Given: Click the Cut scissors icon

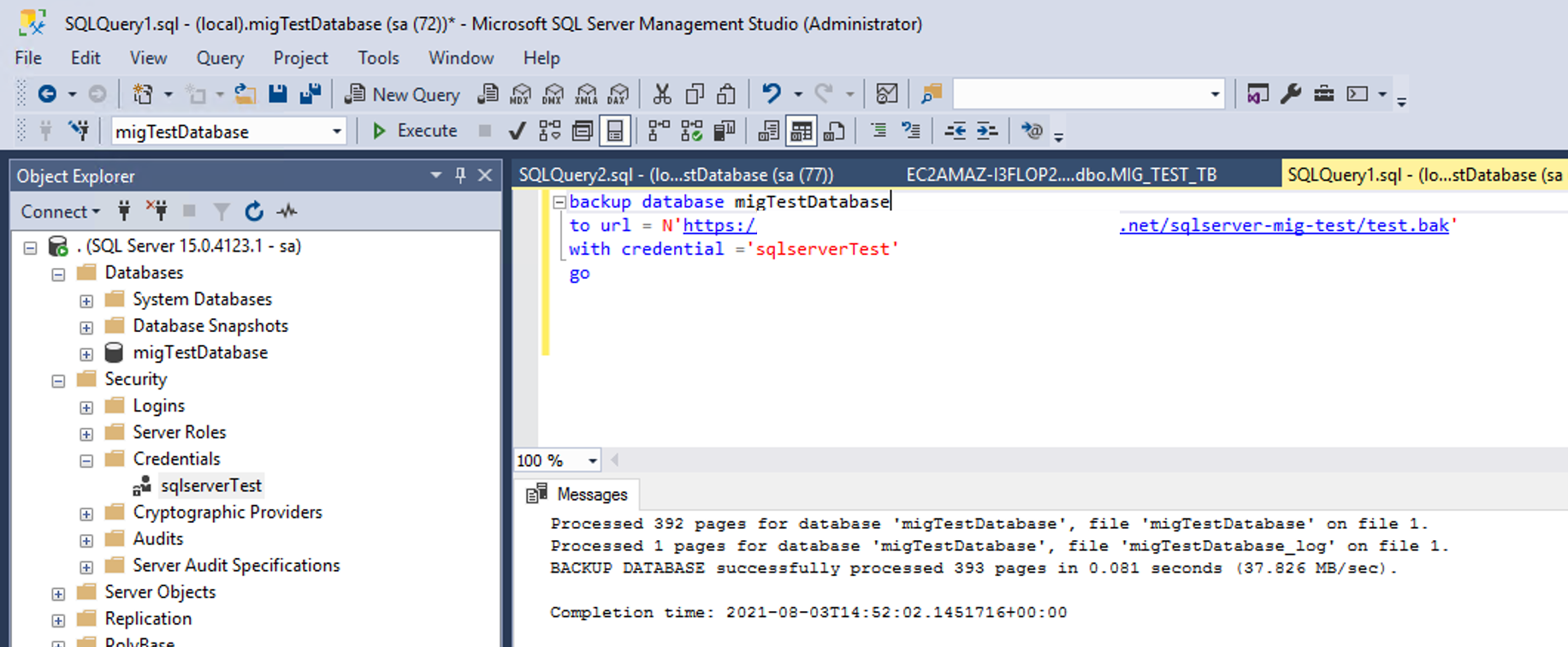Looking at the screenshot, I should 661,94.
